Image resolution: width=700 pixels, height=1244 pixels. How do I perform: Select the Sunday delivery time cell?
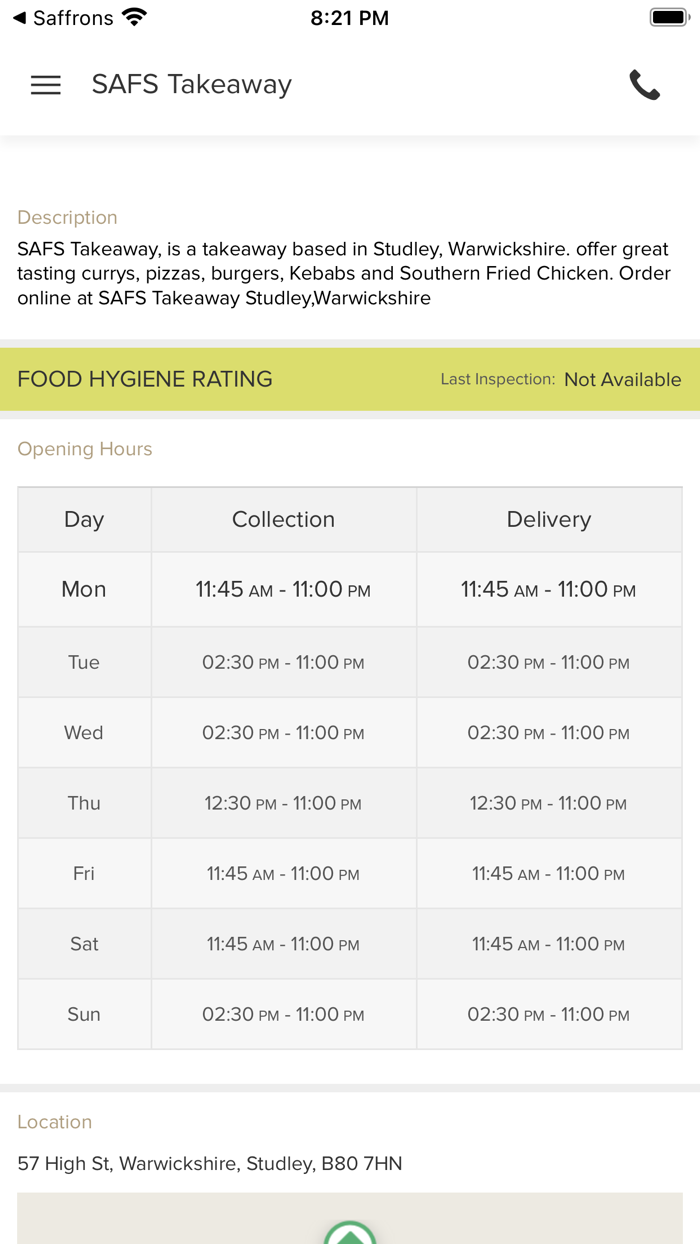click(x=548, y=1014)
